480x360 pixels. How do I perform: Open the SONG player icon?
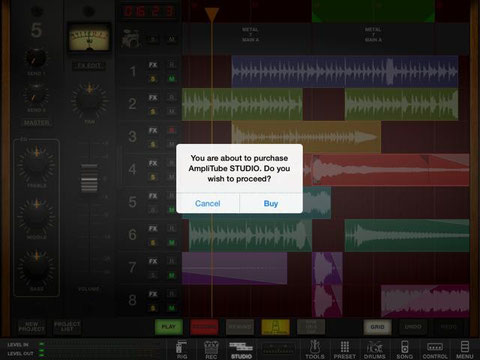click(404, 349)
